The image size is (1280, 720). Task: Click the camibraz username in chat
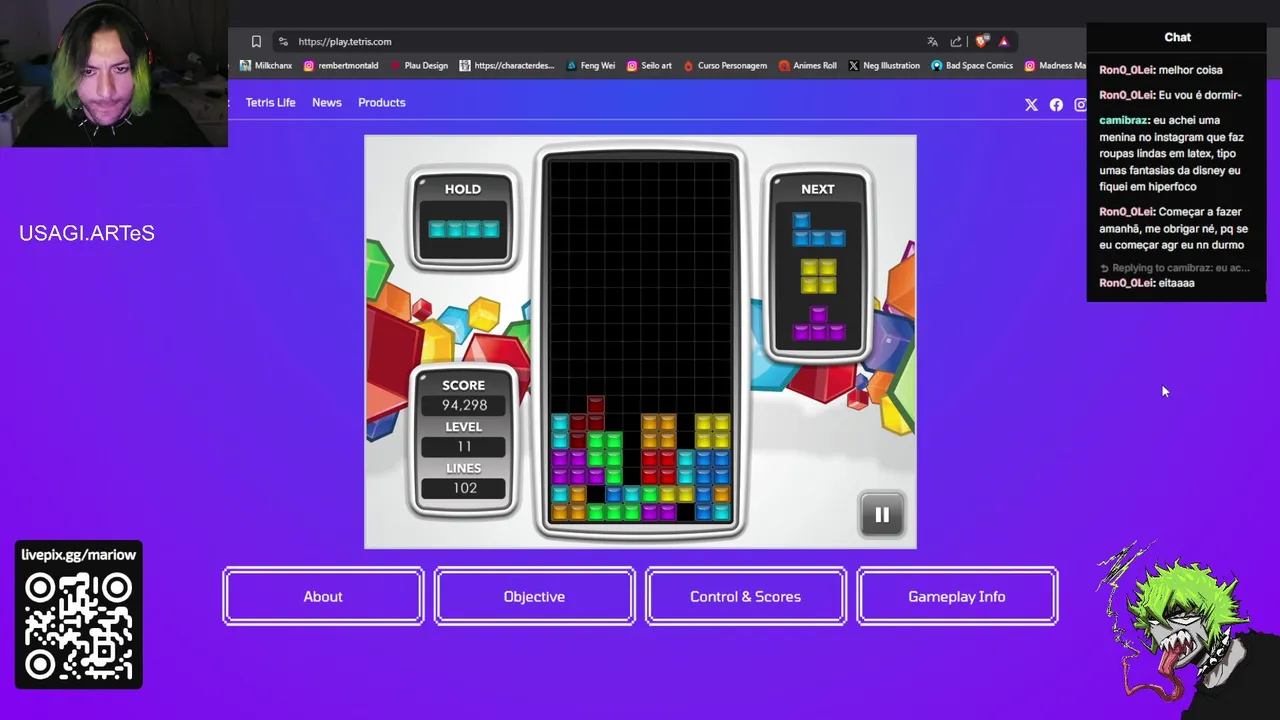(x=1124, y=120)
